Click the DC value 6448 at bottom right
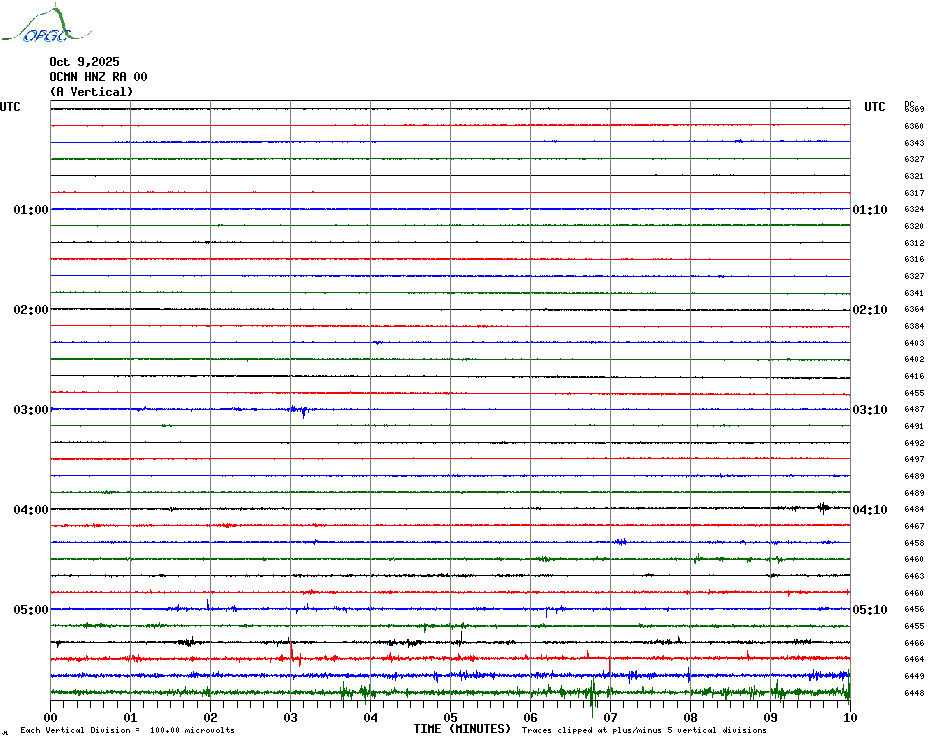The height and width of the screenshot is (744, 930). pyautogui.click(x=914, y=693)
